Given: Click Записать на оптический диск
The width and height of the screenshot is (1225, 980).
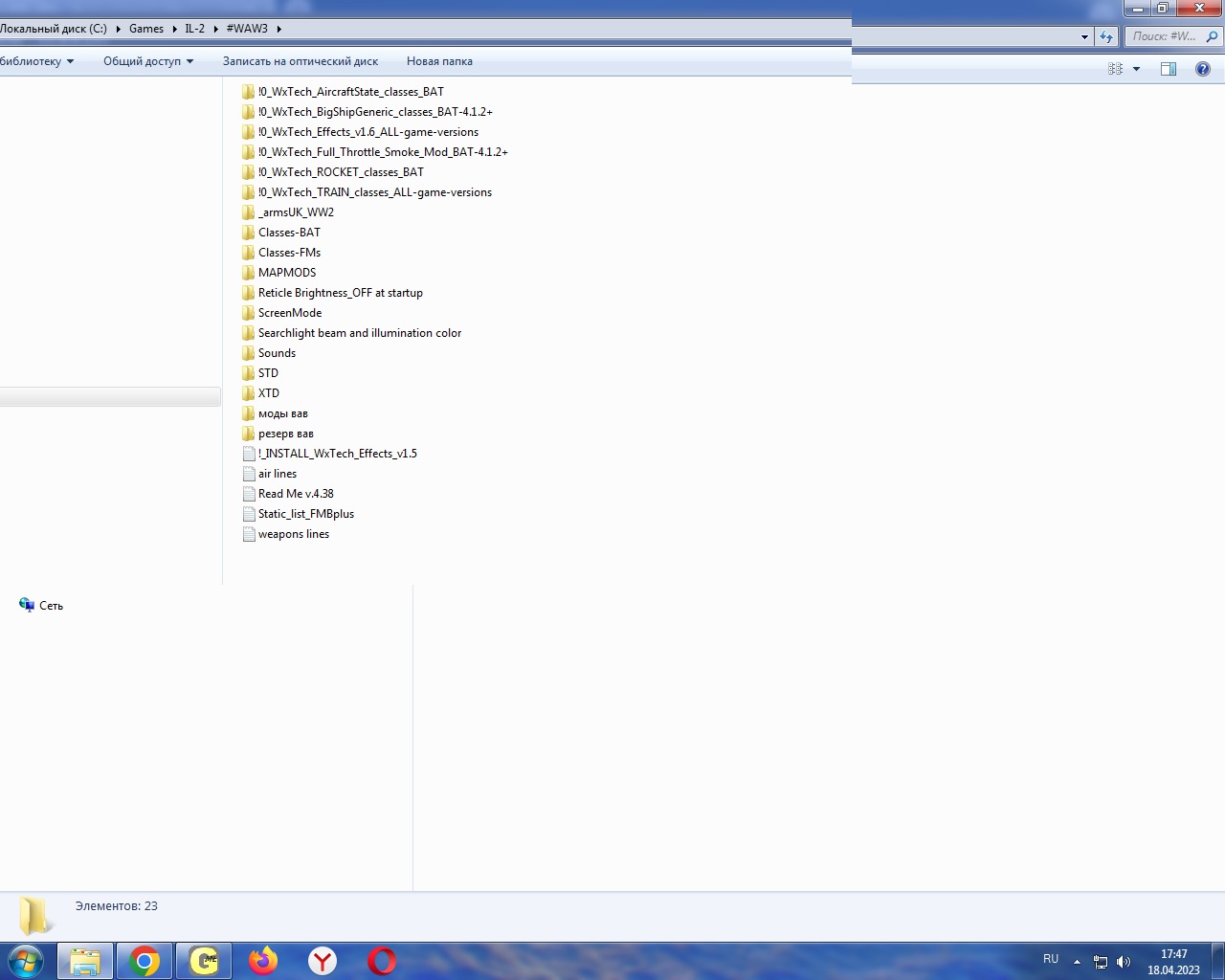Looking at the screenshot, I should tap(301, 61).
